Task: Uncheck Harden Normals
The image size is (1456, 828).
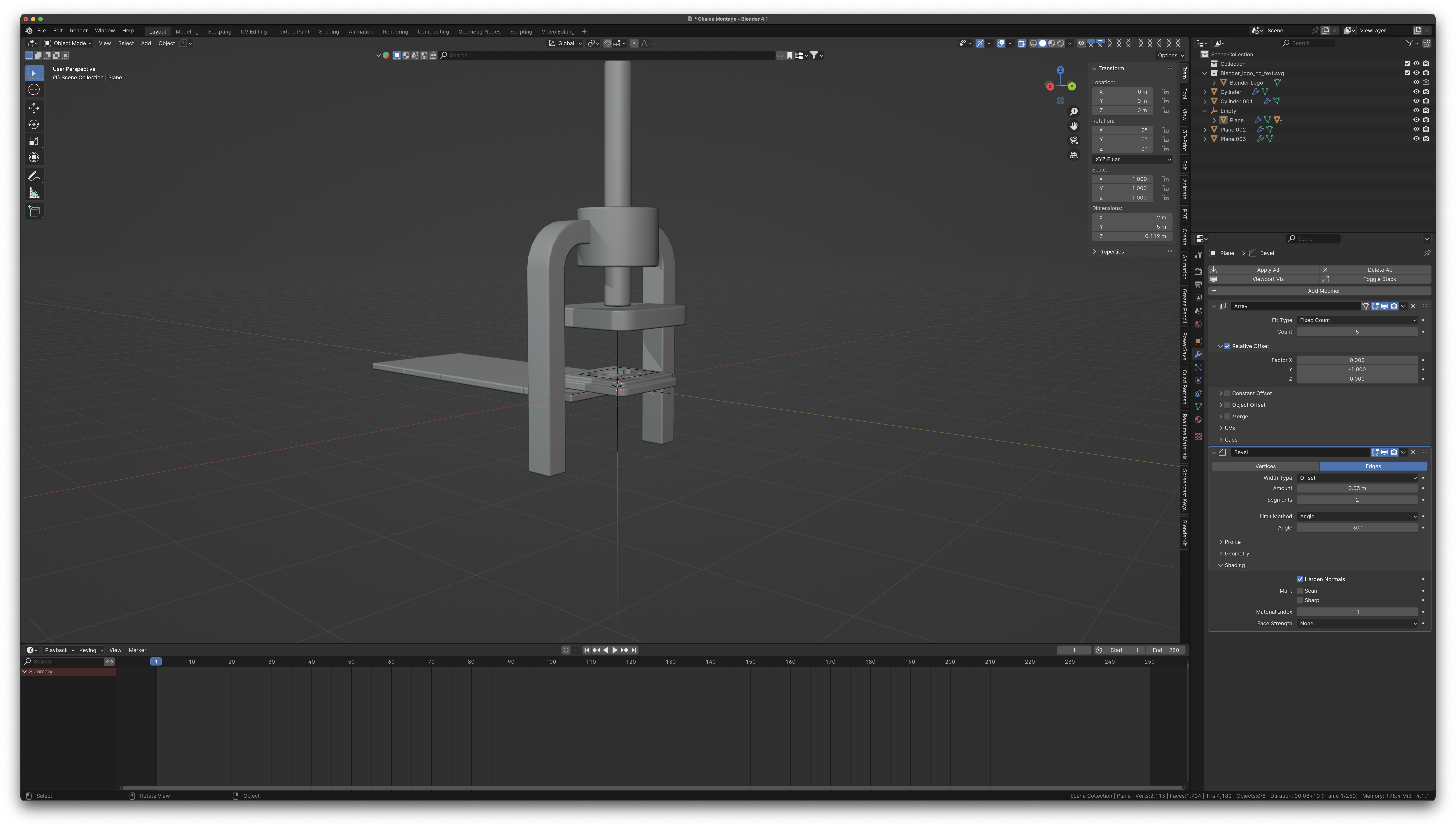Action: (x=1300, y=579)
